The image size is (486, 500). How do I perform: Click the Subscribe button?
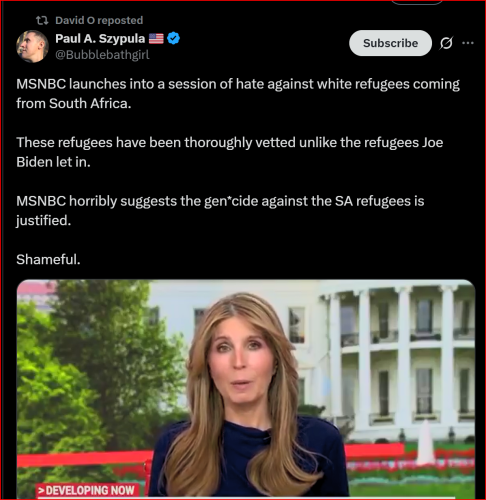pos(390,43)
